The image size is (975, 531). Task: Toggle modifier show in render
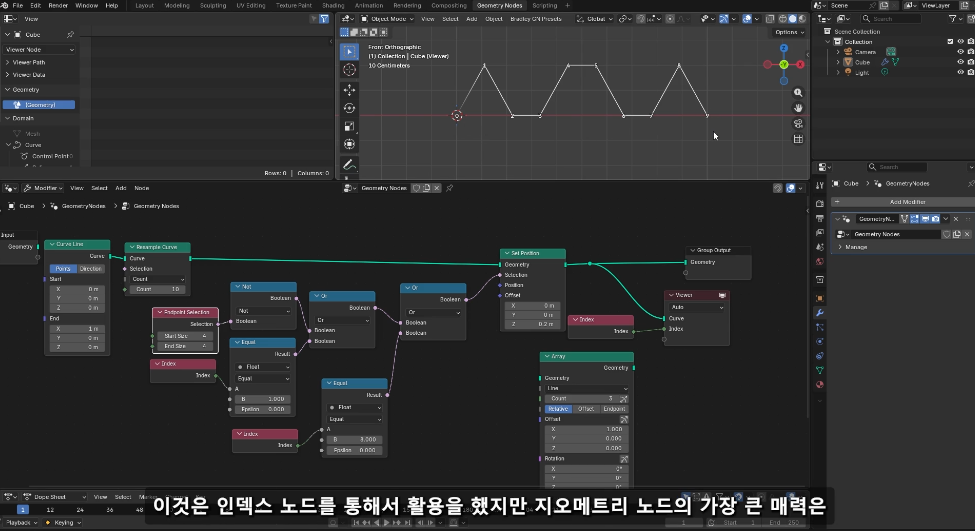tap(935, 219)
